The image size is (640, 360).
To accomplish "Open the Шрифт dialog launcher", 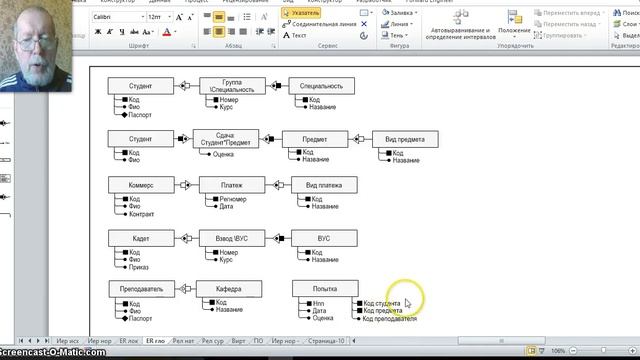I will tap(193, 46).
